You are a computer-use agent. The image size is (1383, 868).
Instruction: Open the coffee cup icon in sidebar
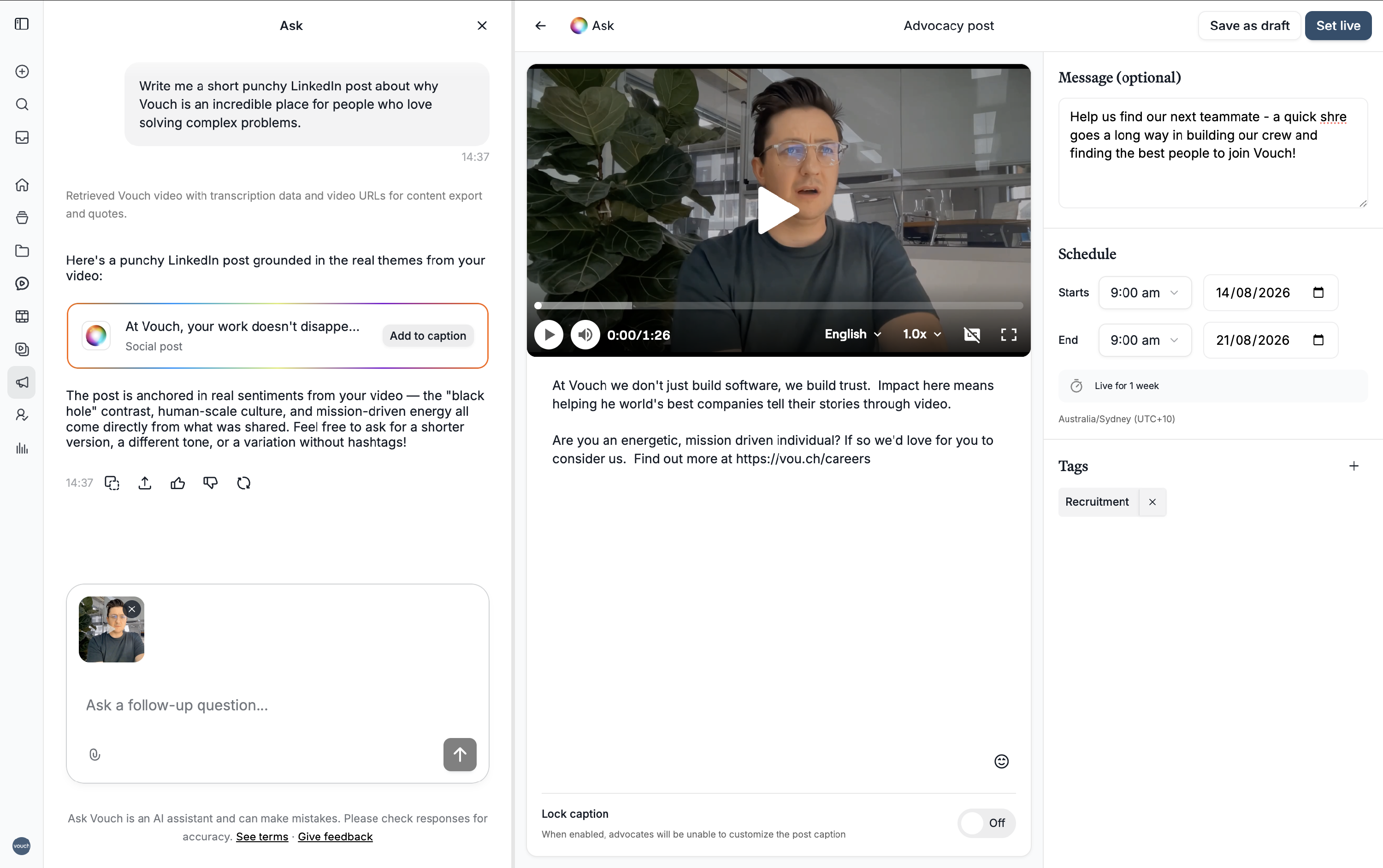22,218
